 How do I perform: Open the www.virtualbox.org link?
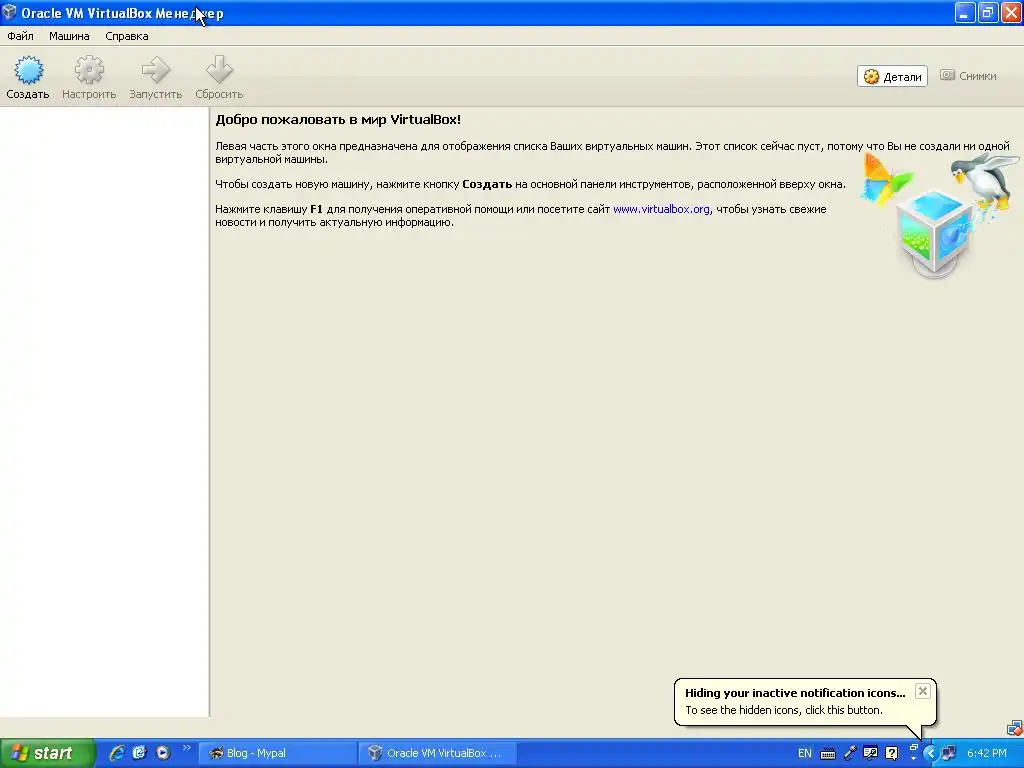pos(661,209)
